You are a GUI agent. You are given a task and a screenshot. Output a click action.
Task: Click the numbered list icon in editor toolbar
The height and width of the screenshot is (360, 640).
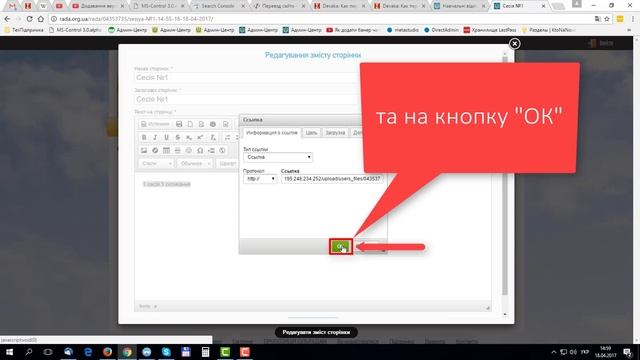click(227, 138)
